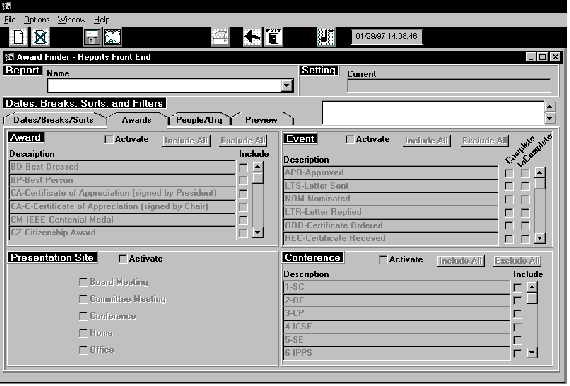
Task: Click the printer toolbar icon
Action: [220, 37]
